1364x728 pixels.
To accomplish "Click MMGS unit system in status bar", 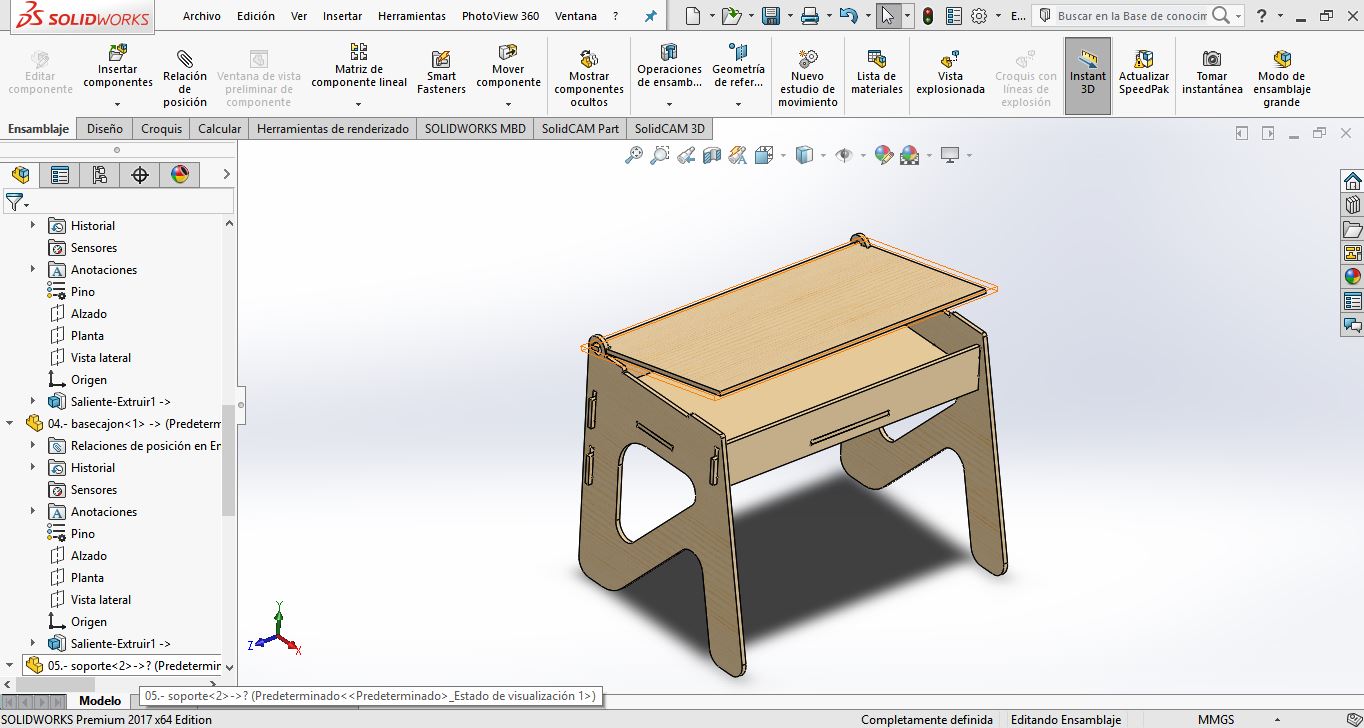I will (1216, 719).
